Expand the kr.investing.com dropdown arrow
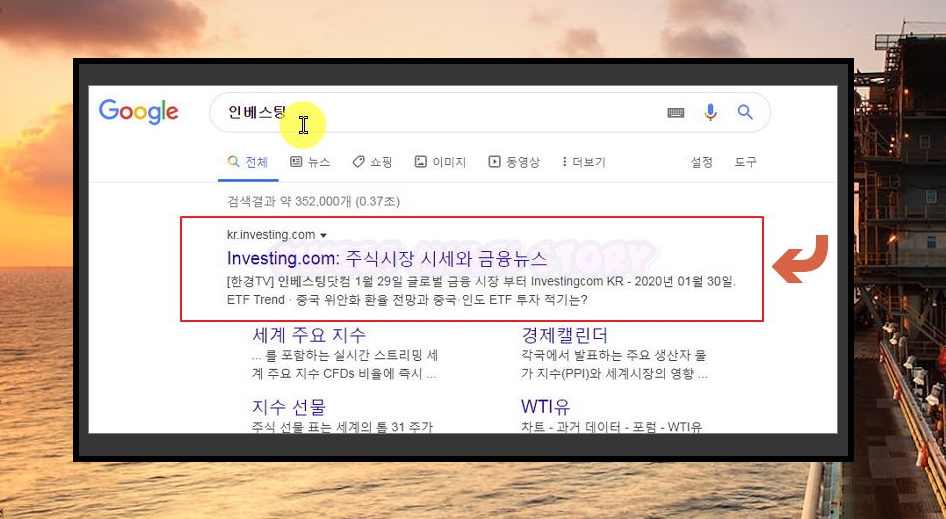946x519 pixels. click(323, 235)
